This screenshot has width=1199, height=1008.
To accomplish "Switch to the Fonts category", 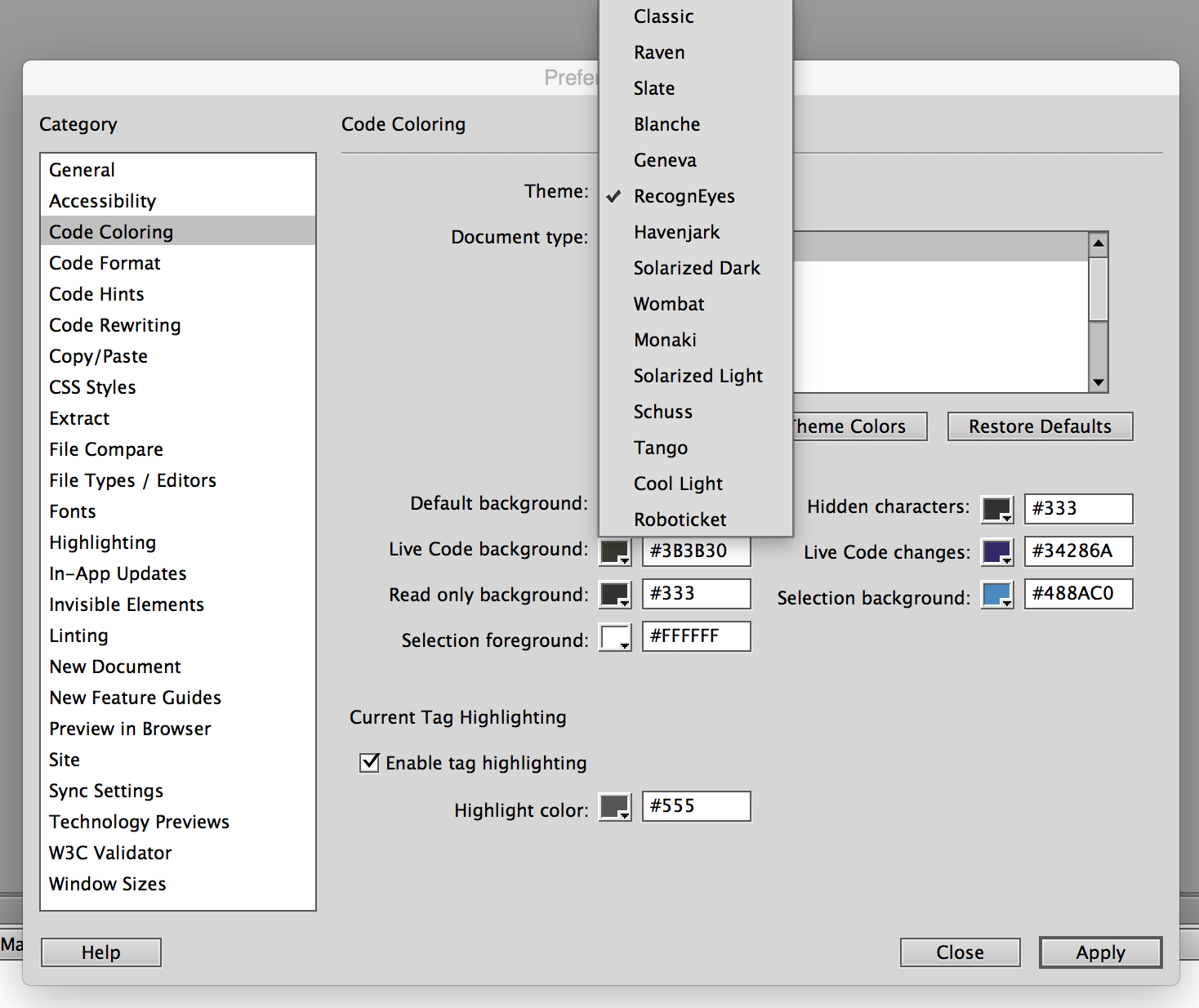I will [72, 511].
